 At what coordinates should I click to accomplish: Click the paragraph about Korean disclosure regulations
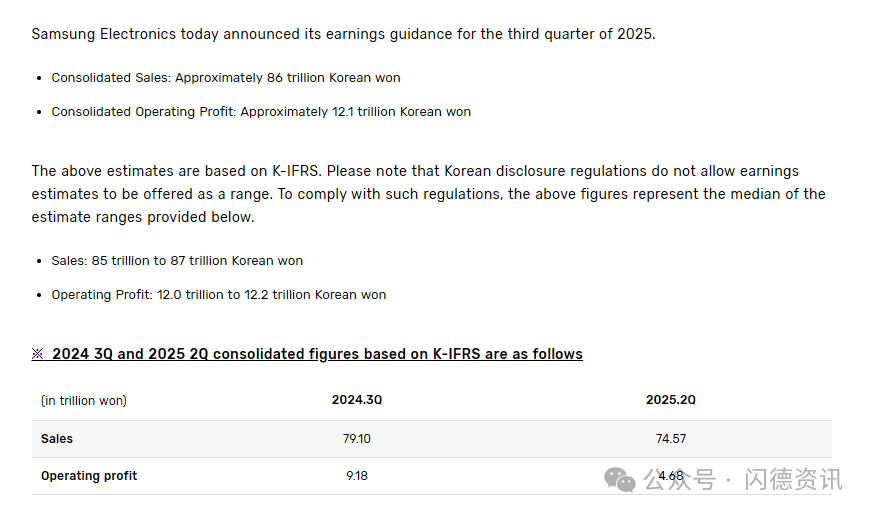428,194
